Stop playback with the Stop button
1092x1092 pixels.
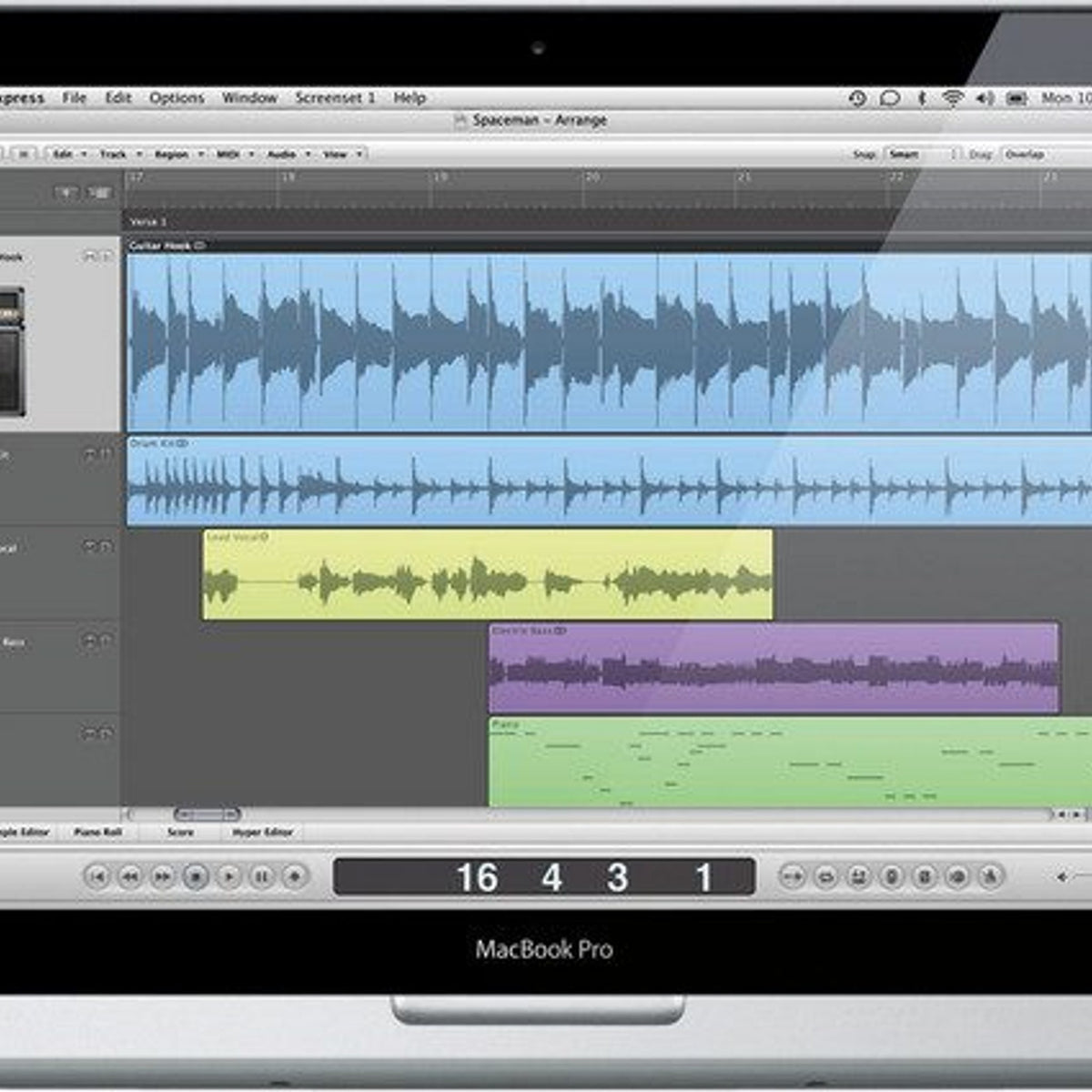click(196, 876)
